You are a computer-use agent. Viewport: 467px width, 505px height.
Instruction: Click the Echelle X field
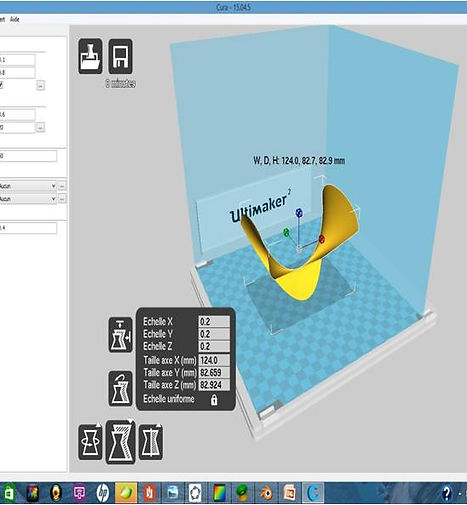(214, 322)
